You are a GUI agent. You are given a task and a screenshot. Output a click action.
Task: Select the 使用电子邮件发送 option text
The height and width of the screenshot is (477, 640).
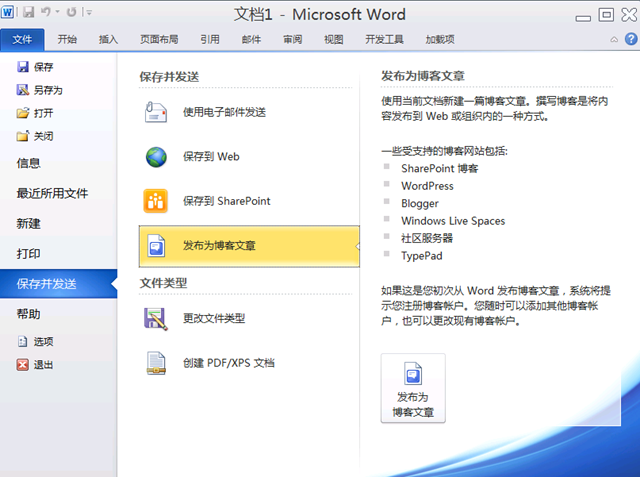point(224,112)
